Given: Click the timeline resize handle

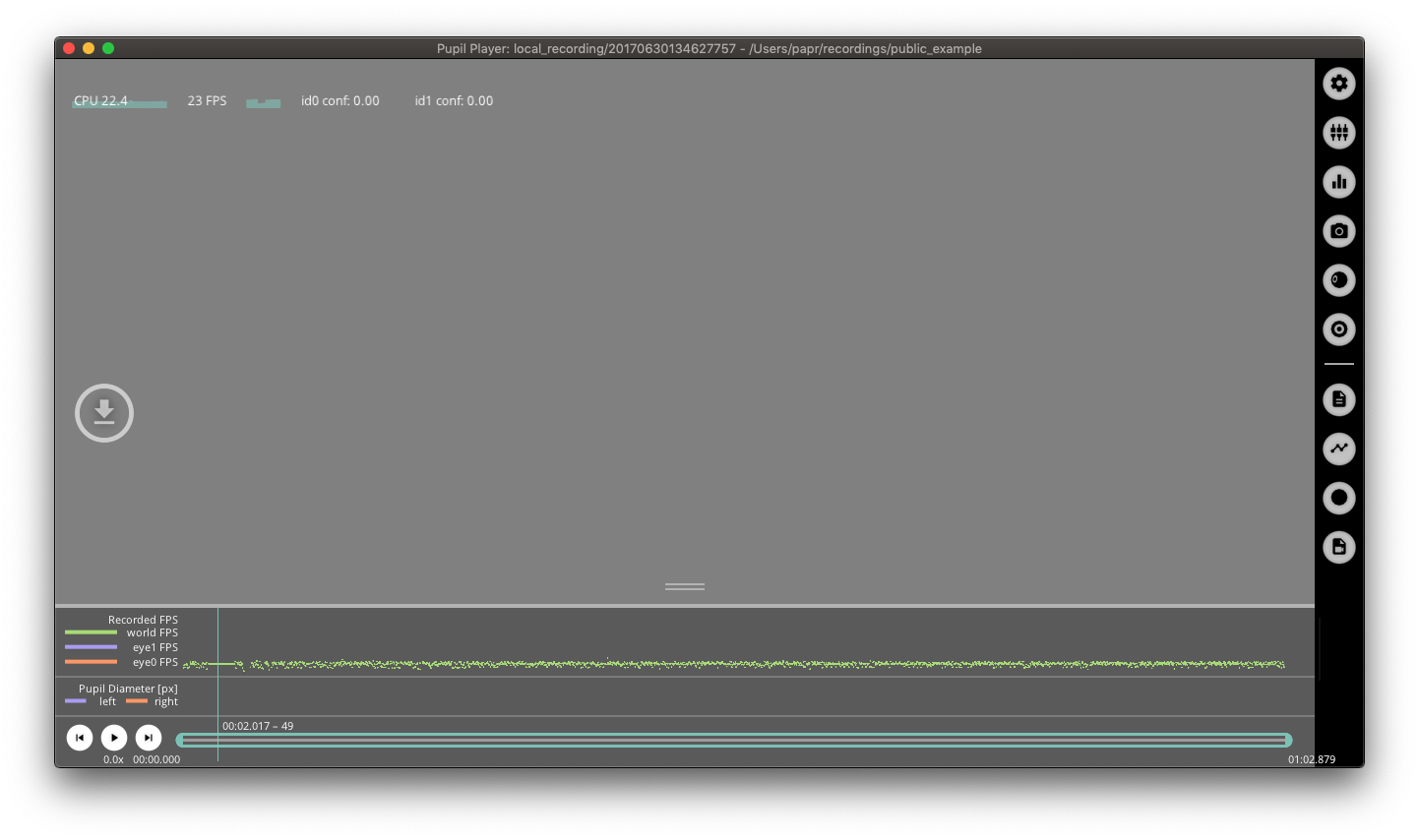Looking at the screenshot, I should (x=685, y=586).
